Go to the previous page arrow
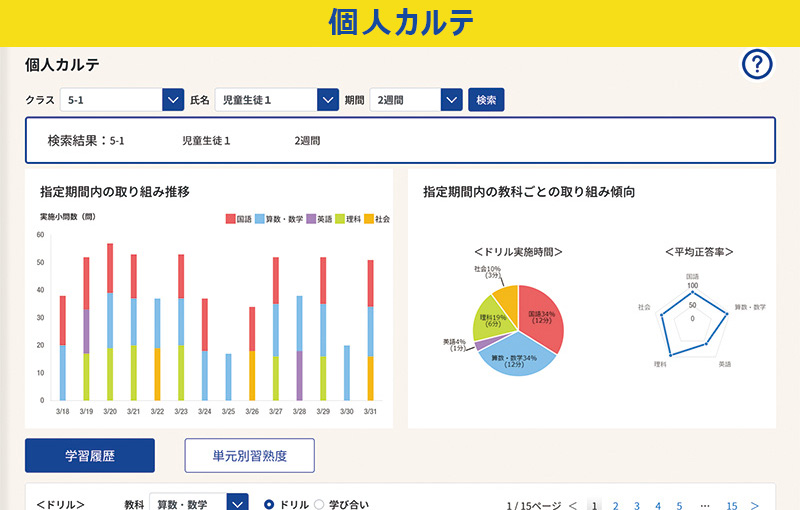800x510 pixels. coord(572,505)
